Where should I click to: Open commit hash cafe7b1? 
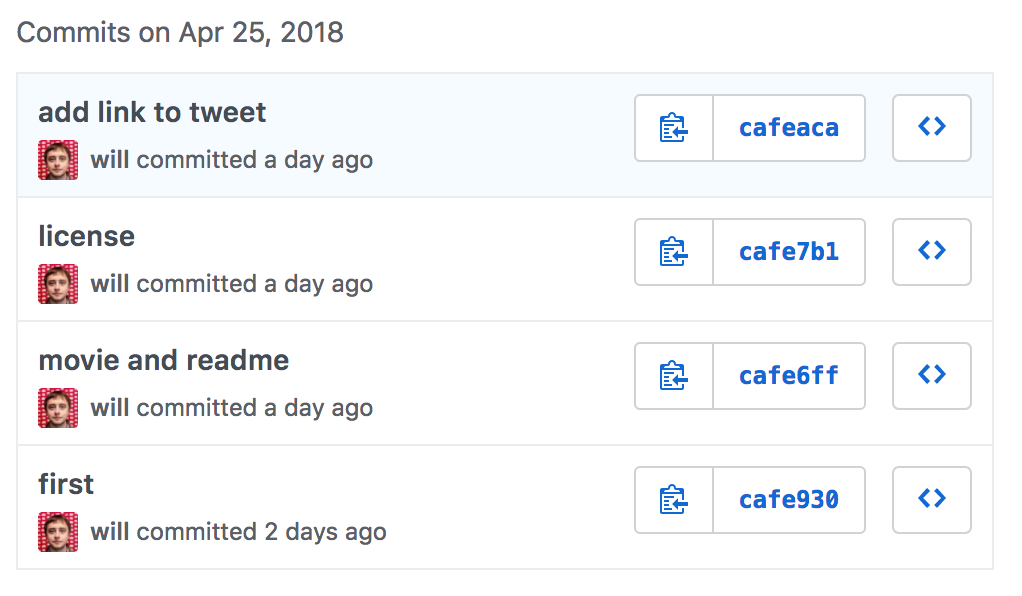tap(788, 252)
